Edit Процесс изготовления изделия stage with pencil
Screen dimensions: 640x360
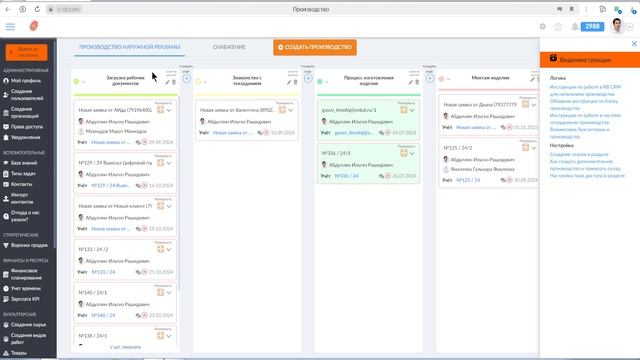[410, 82]
